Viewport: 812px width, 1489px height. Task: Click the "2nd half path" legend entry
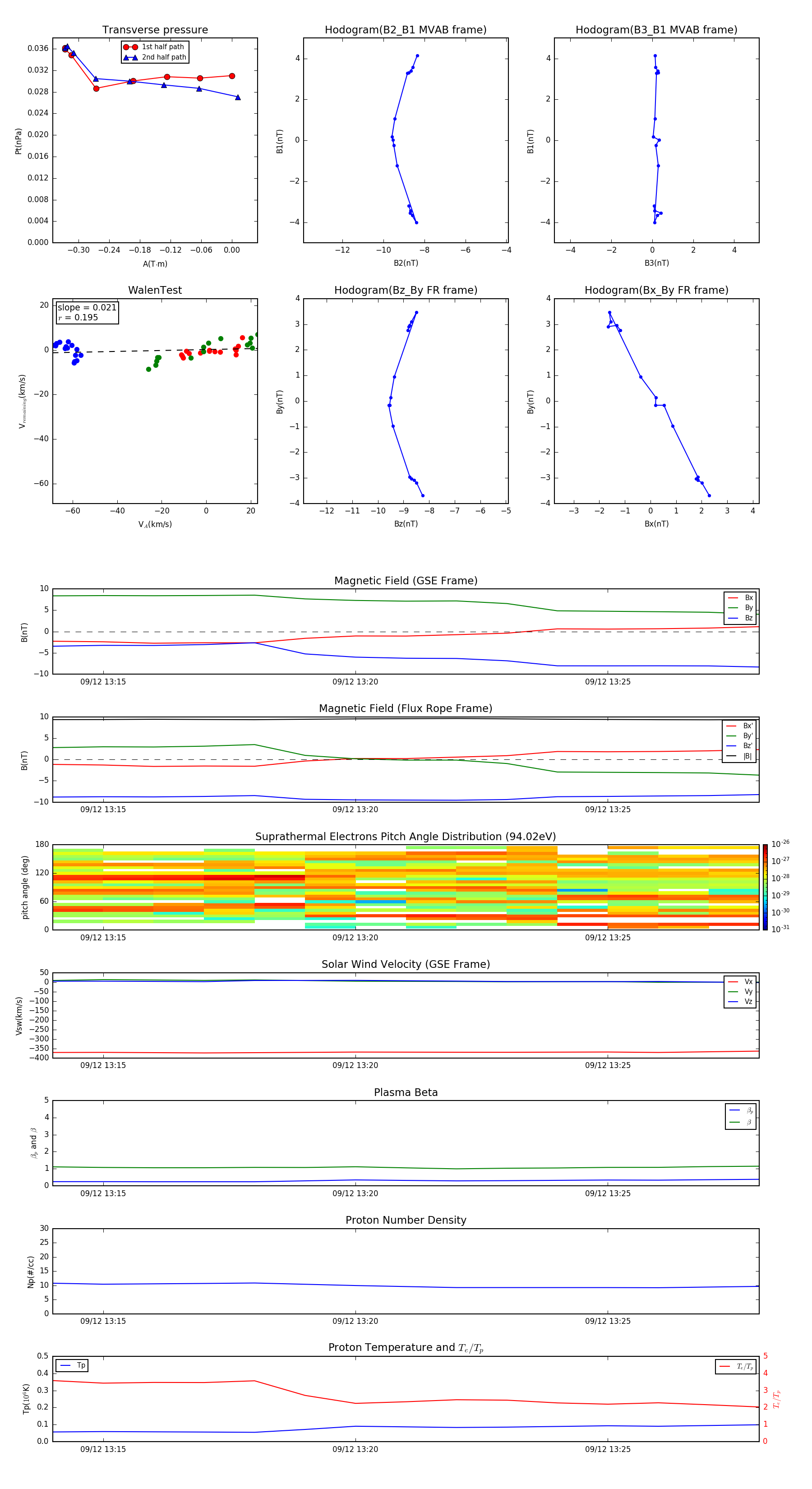[155, 57]
